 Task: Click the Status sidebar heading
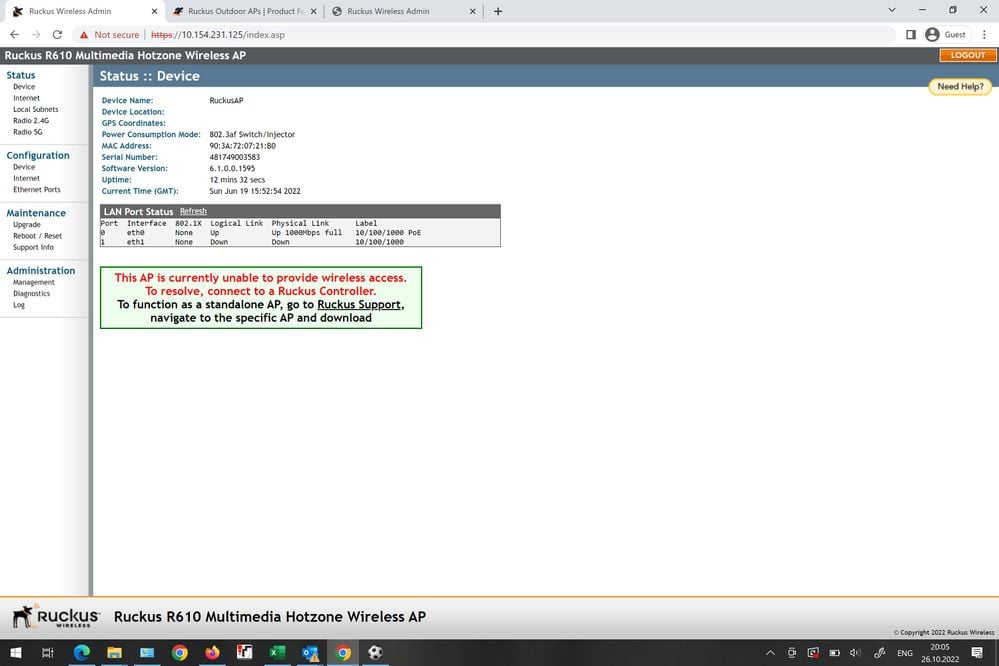click(20, 75)
